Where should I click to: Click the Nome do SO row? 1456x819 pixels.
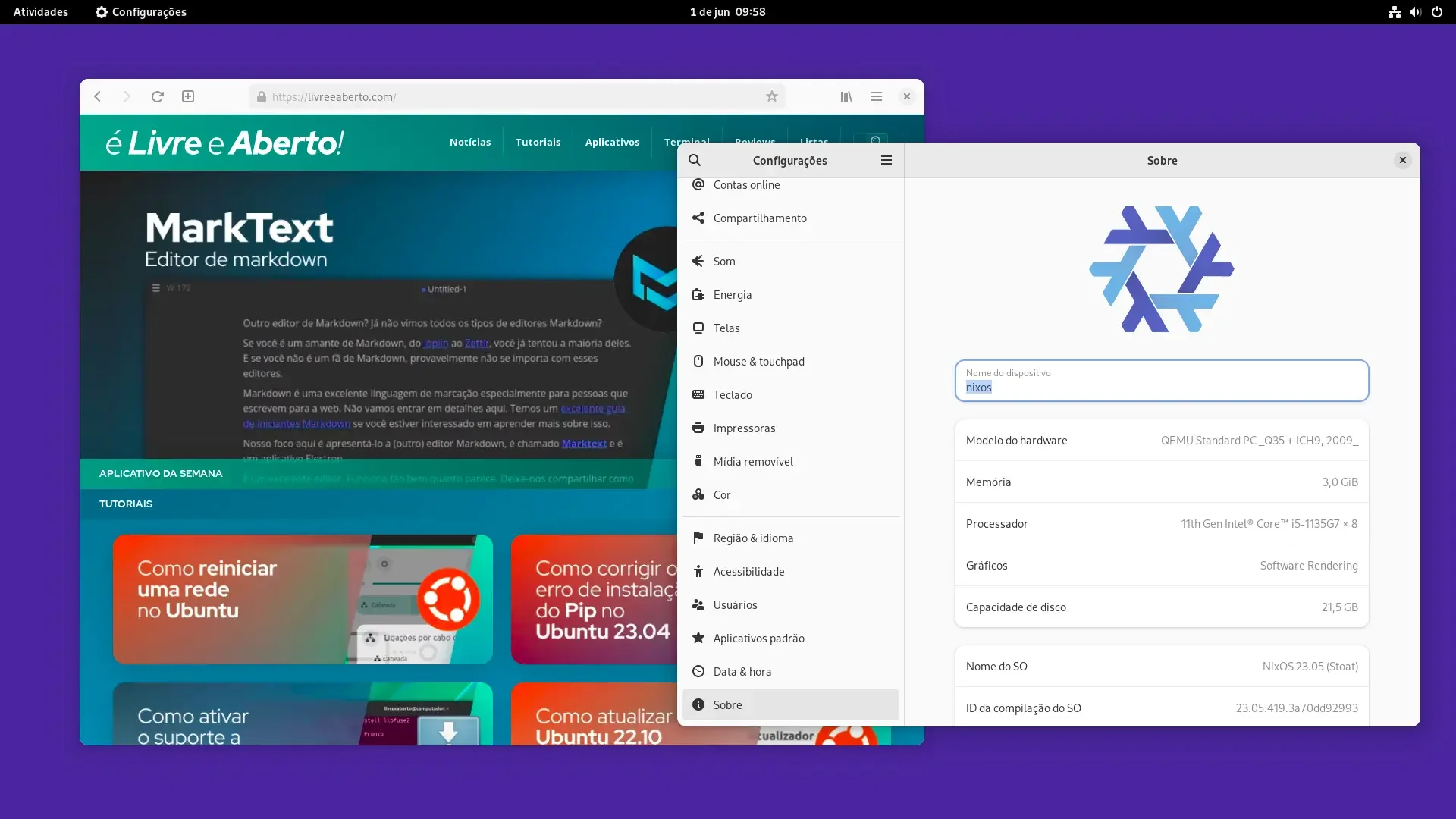coord(1162,667)
